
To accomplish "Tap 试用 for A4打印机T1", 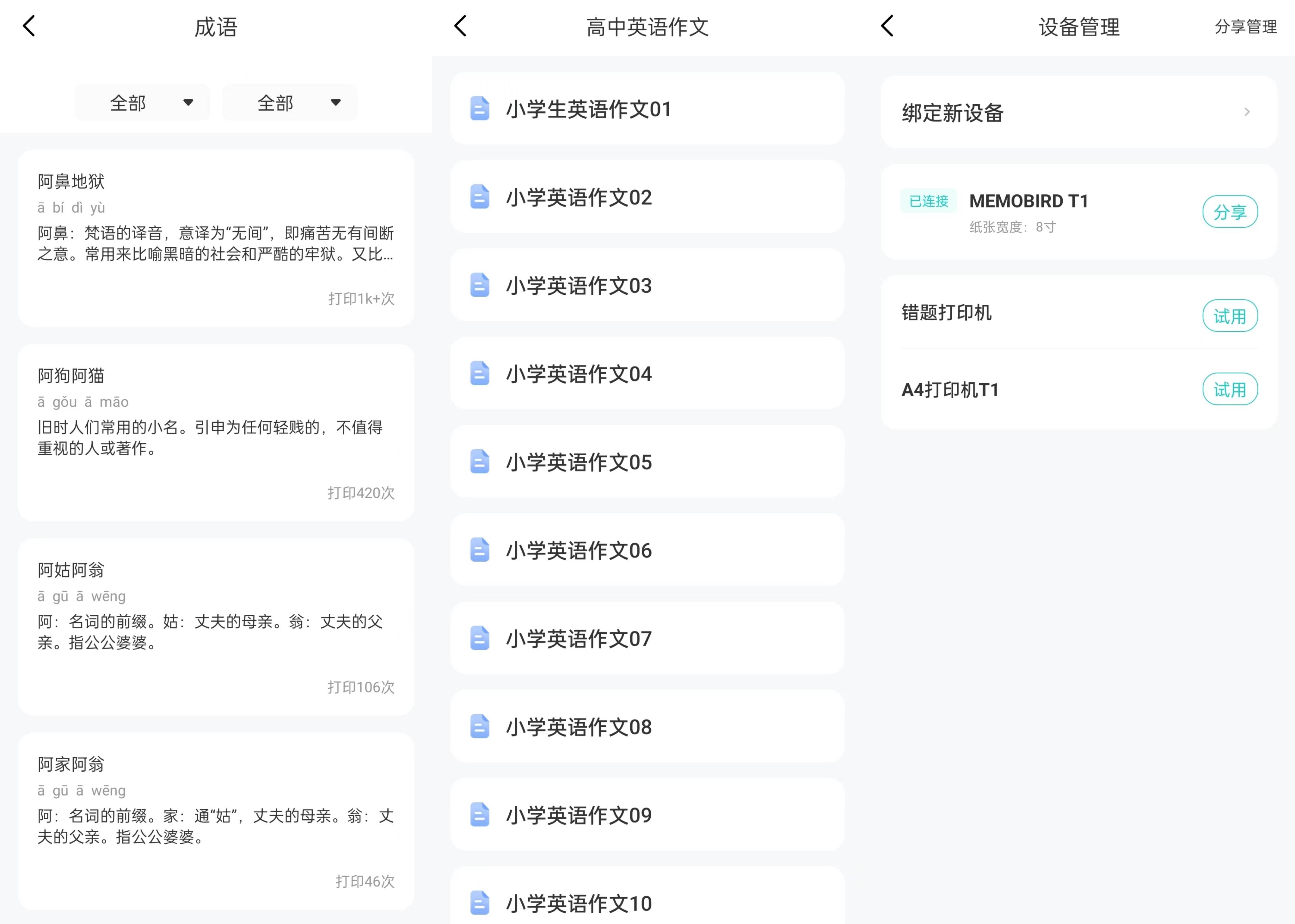I will (x=1230, y=389).
